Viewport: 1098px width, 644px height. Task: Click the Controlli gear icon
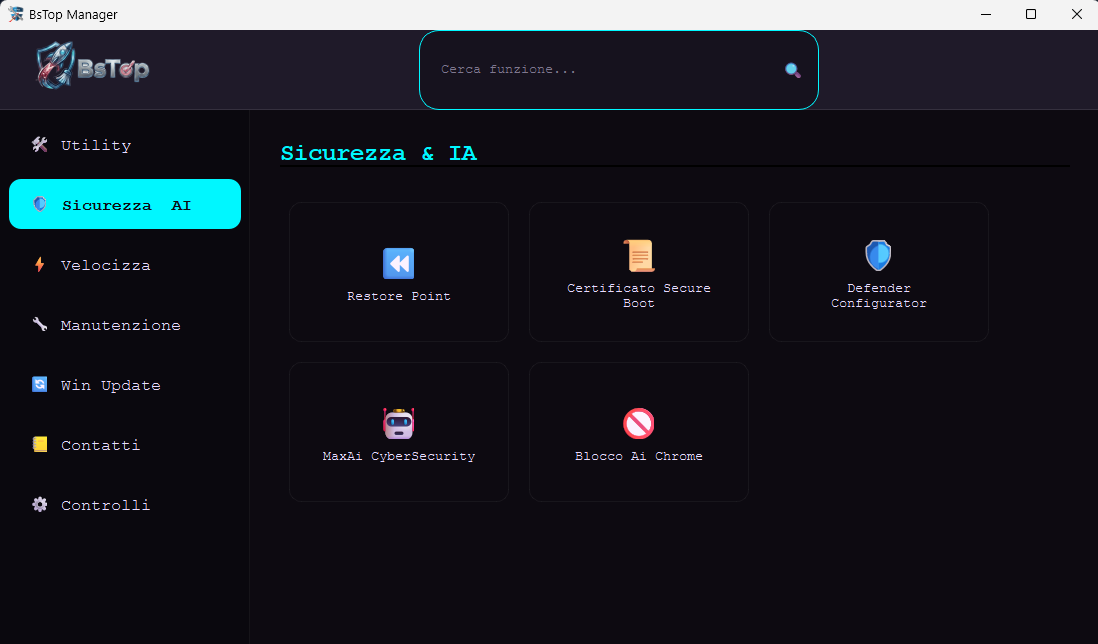(39, 504)
